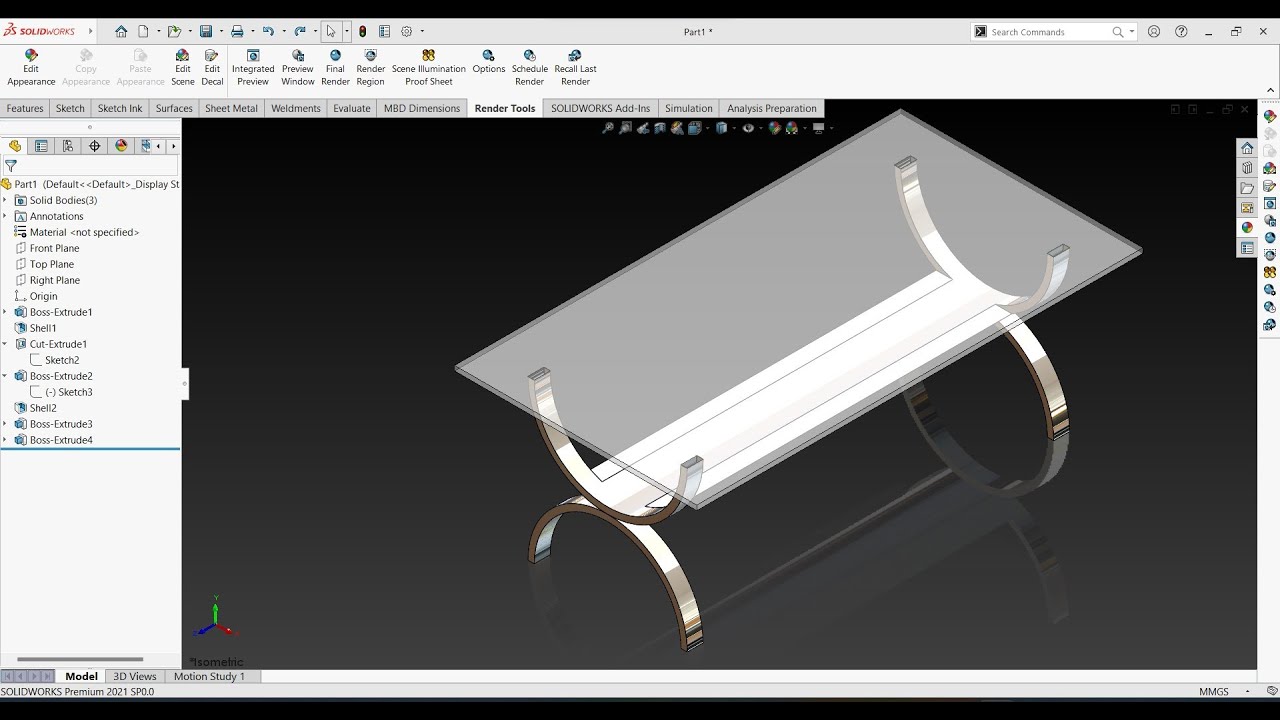Expand the Solid Bodies(3) folder
The width and height of the screenshot is (1280, 720).
point(5,200)
